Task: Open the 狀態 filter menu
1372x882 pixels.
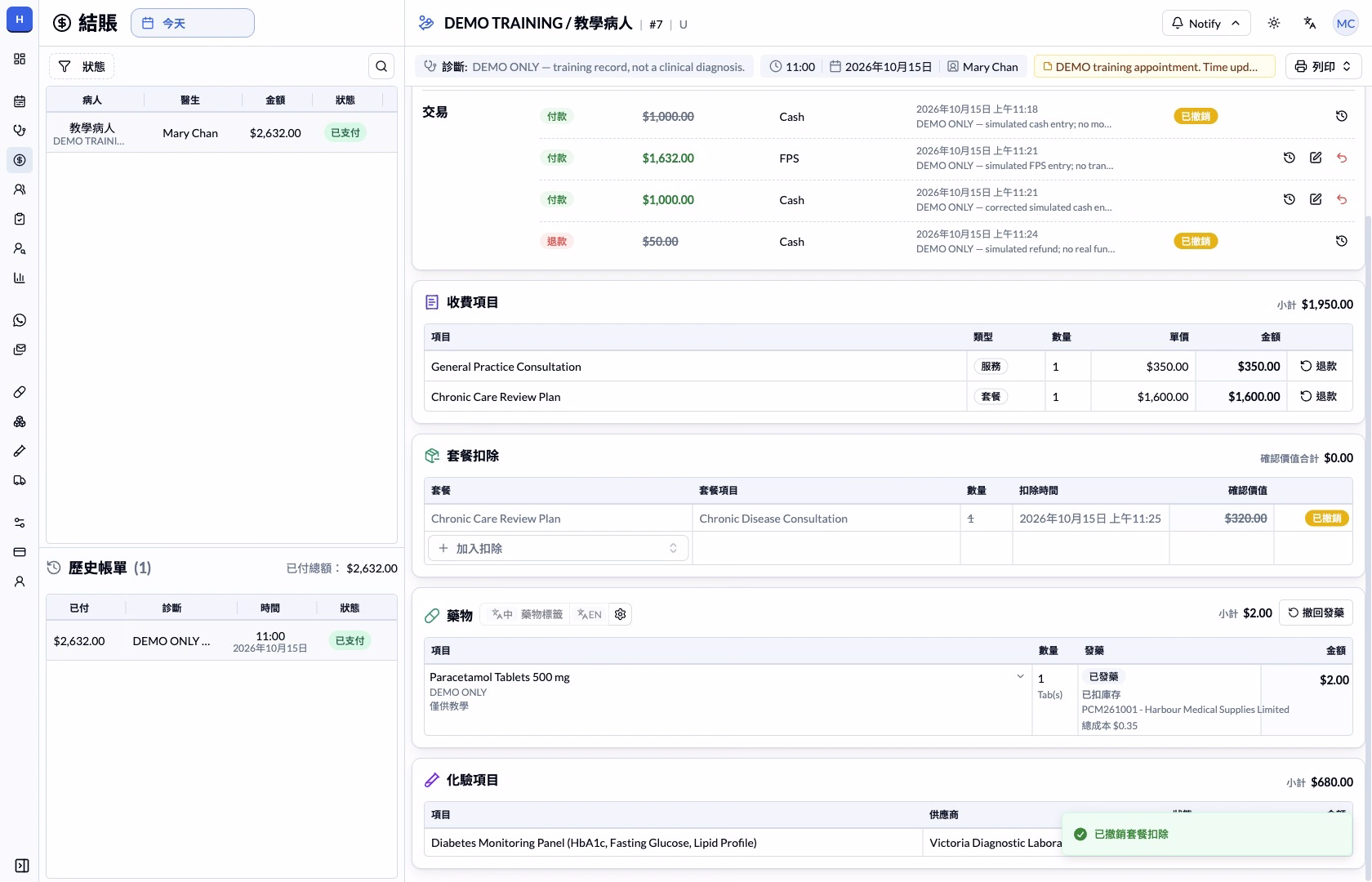Action: click(82, 66)
